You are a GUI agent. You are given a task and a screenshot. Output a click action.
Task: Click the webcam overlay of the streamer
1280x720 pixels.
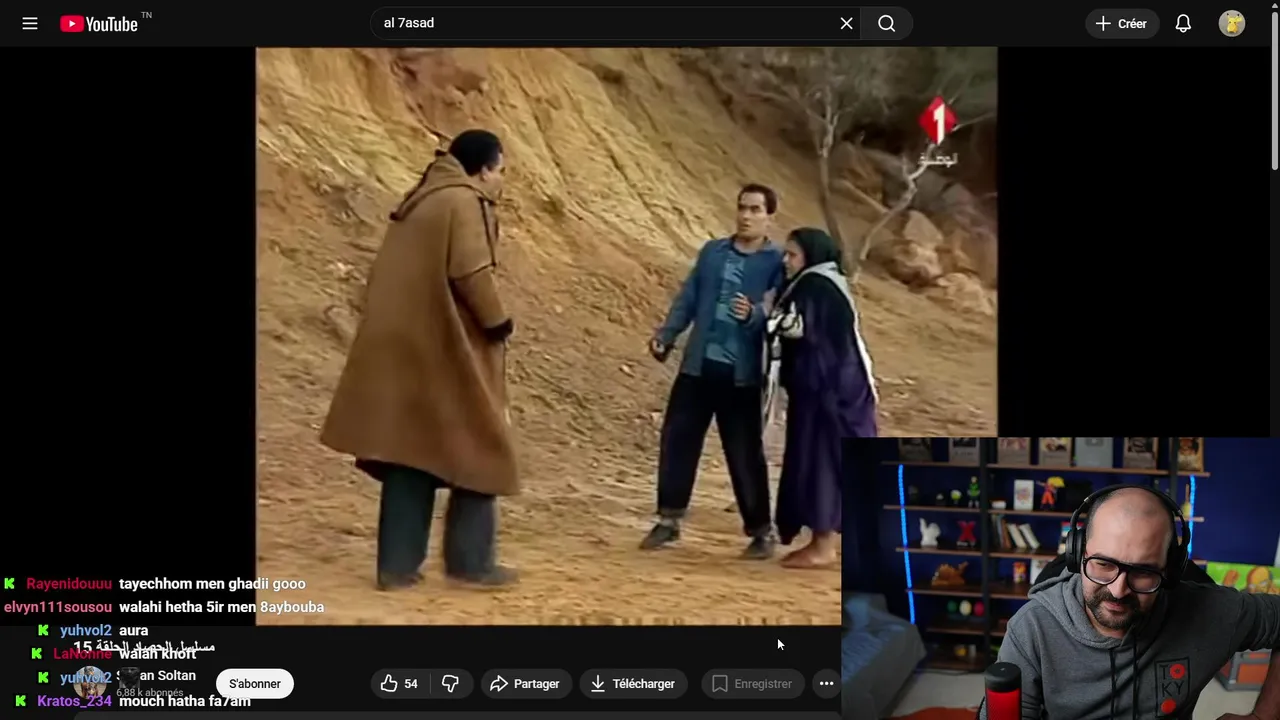pyautogui.click(x=1060, y=578)
